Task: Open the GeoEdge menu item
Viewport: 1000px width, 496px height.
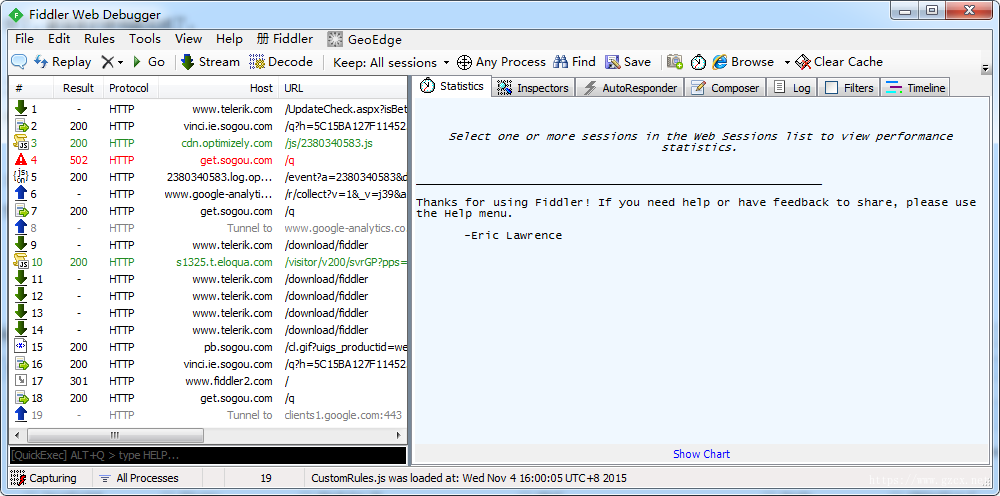Action: pyautogui.click(x=365, y=40)
